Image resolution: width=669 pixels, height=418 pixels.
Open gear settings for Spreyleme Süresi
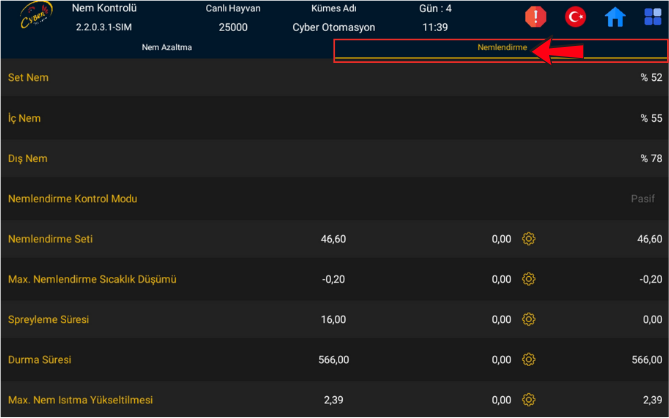point(529,319)
